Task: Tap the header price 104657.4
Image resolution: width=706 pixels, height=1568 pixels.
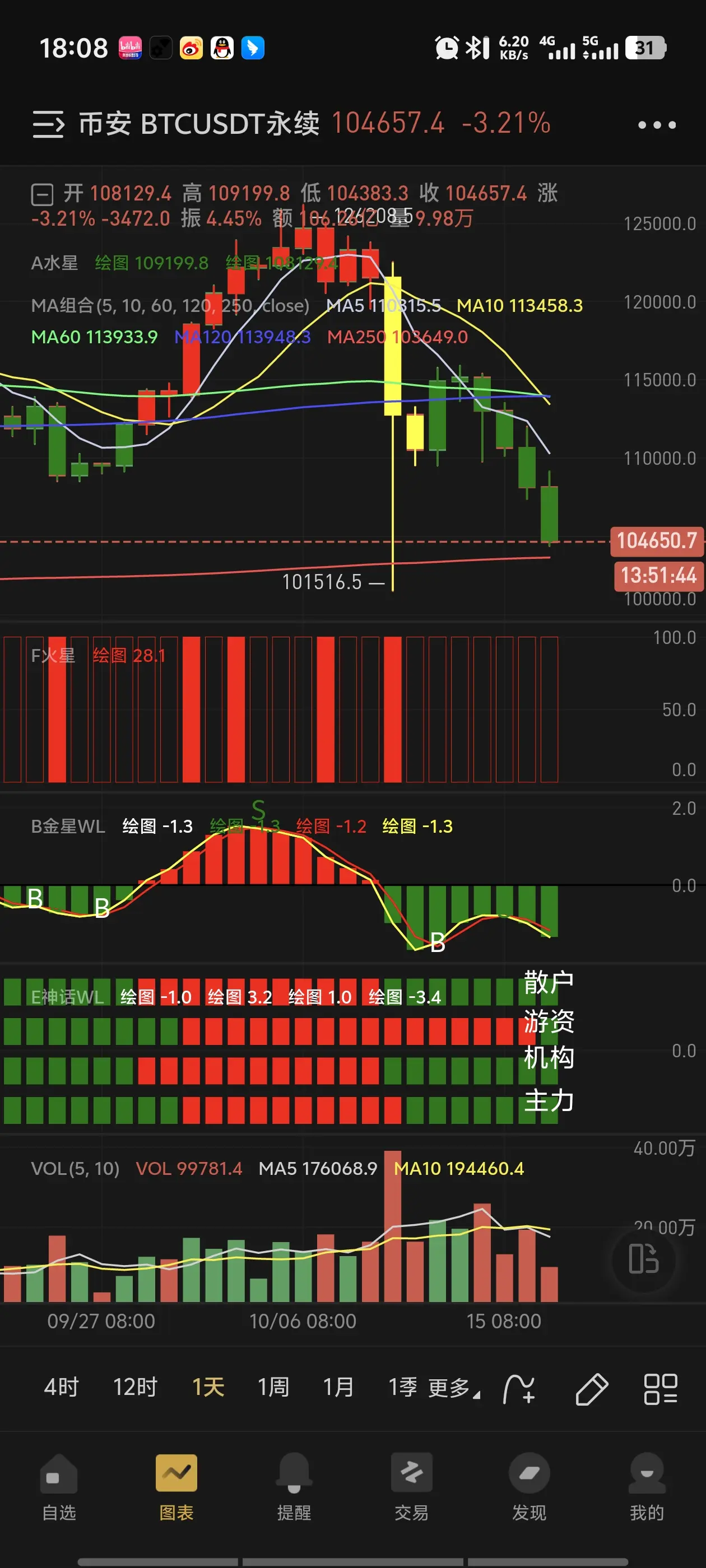Action: [388, 123]
